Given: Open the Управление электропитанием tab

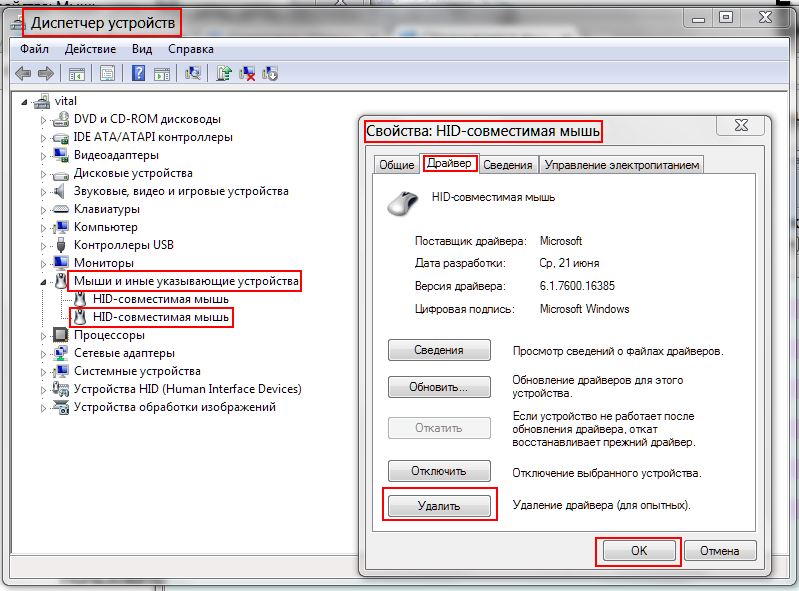Looking at the screenshot, I should (622, 165).
